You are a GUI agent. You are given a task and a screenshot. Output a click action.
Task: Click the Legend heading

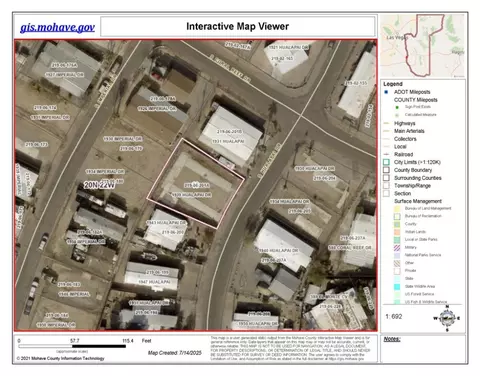coord(393,84)
